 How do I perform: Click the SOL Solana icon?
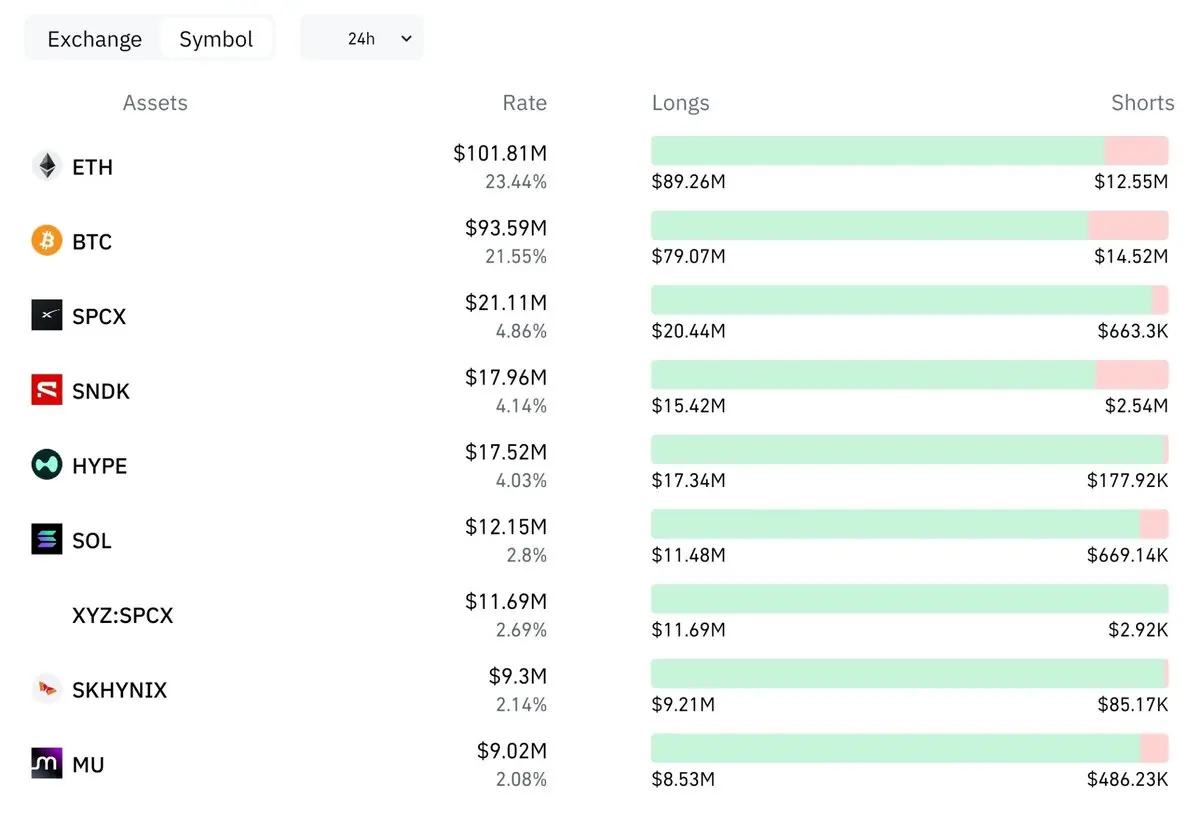click(47, 540)
